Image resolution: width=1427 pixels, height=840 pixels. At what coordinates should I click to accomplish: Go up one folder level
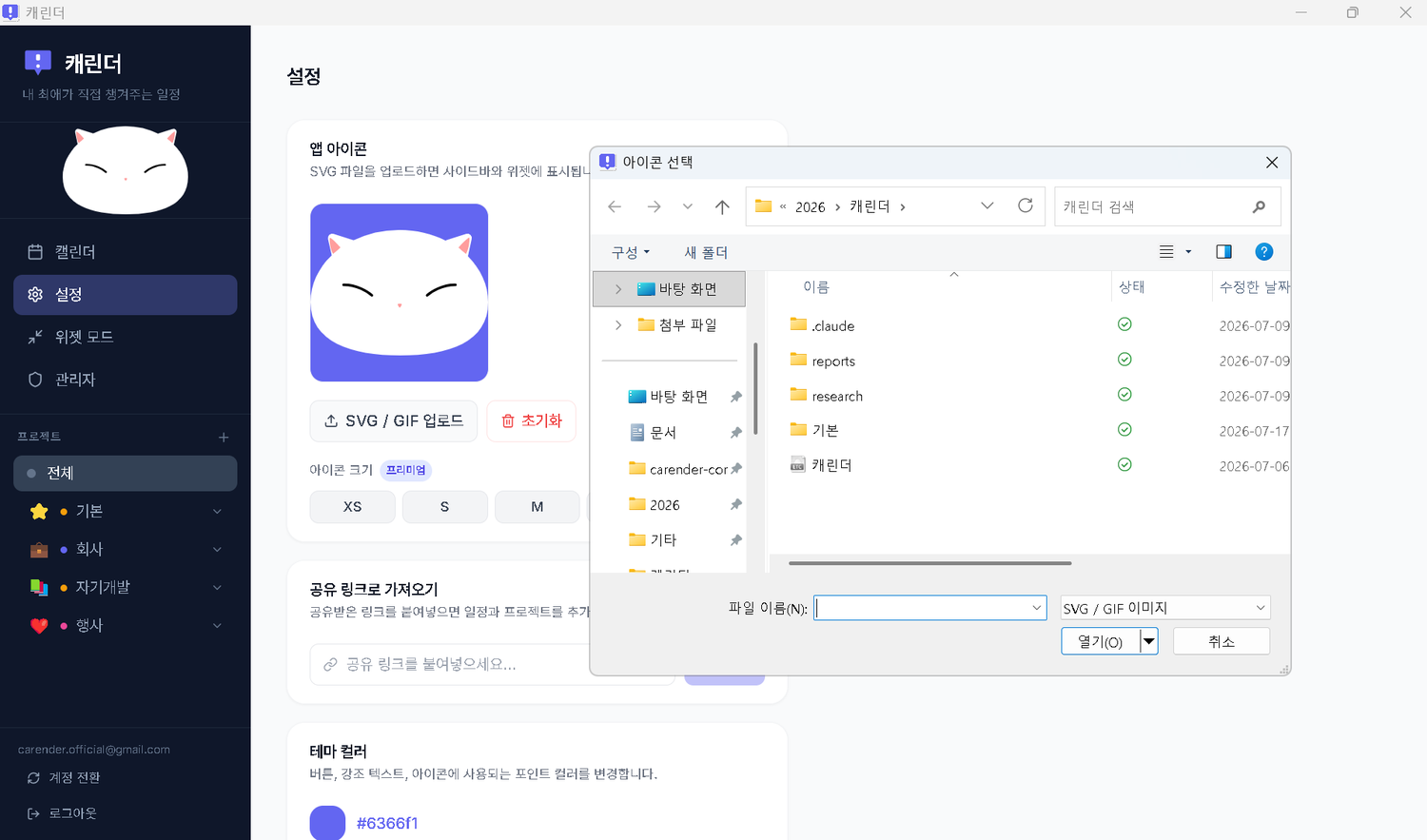722,206
